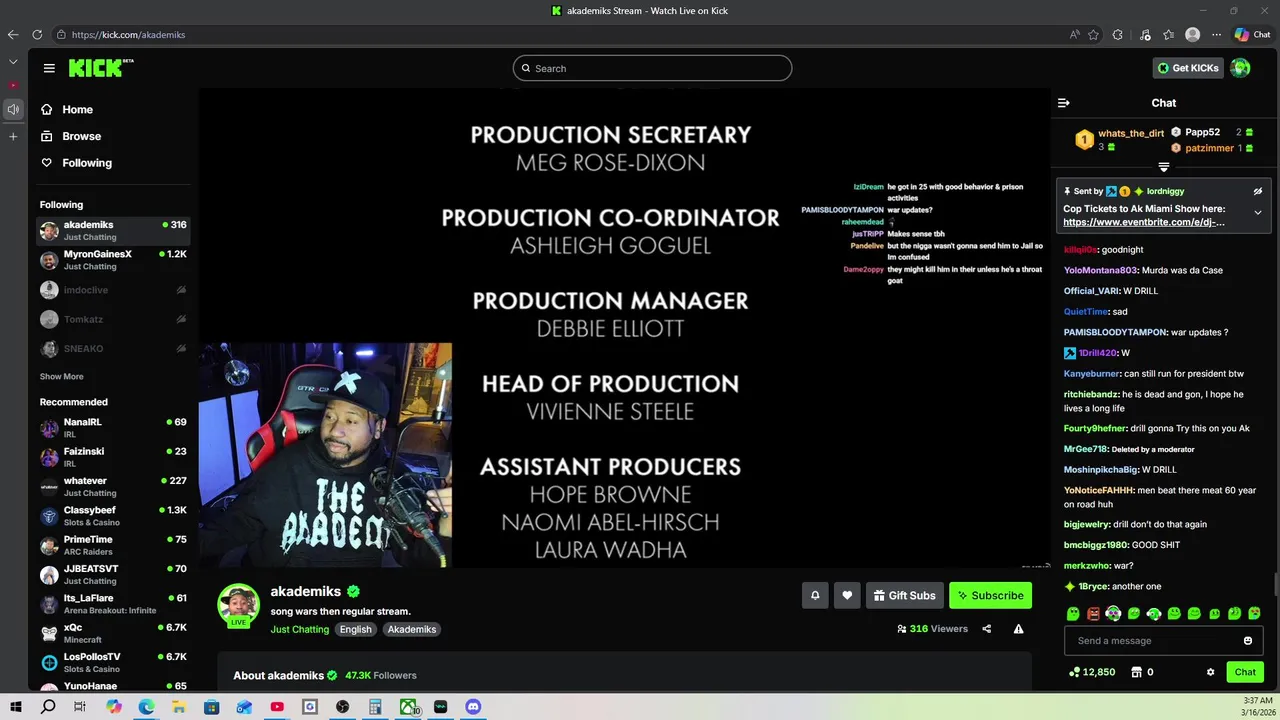Screen dimensions: 1280x720
Task: Open the MyronGainesX channel in the Following list
Action: (113, 260)
